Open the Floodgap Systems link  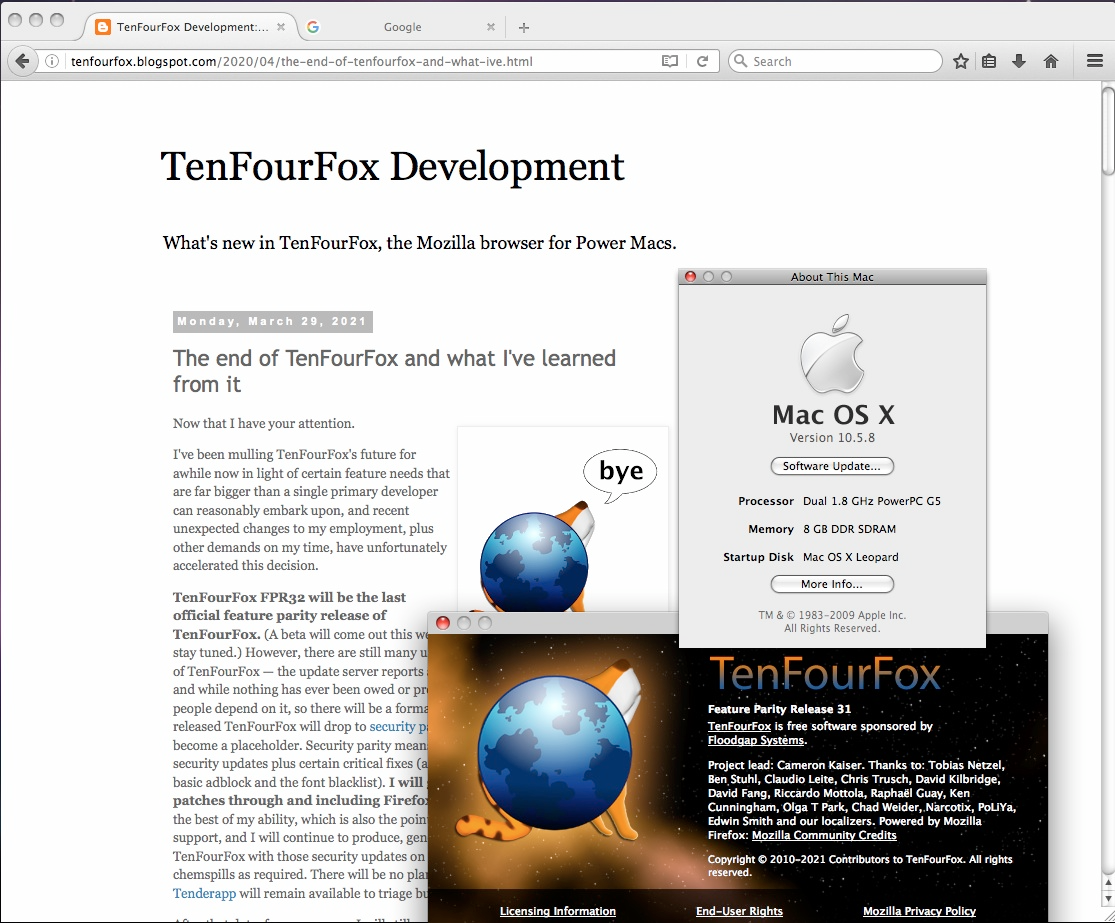click(x=755, y=740)
